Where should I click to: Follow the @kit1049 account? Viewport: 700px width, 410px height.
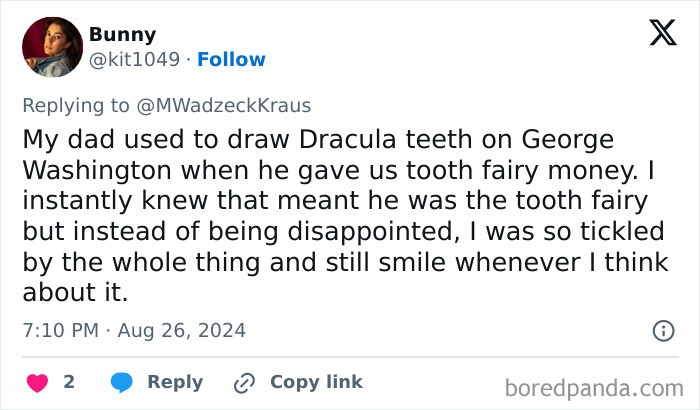coord(231,60)
